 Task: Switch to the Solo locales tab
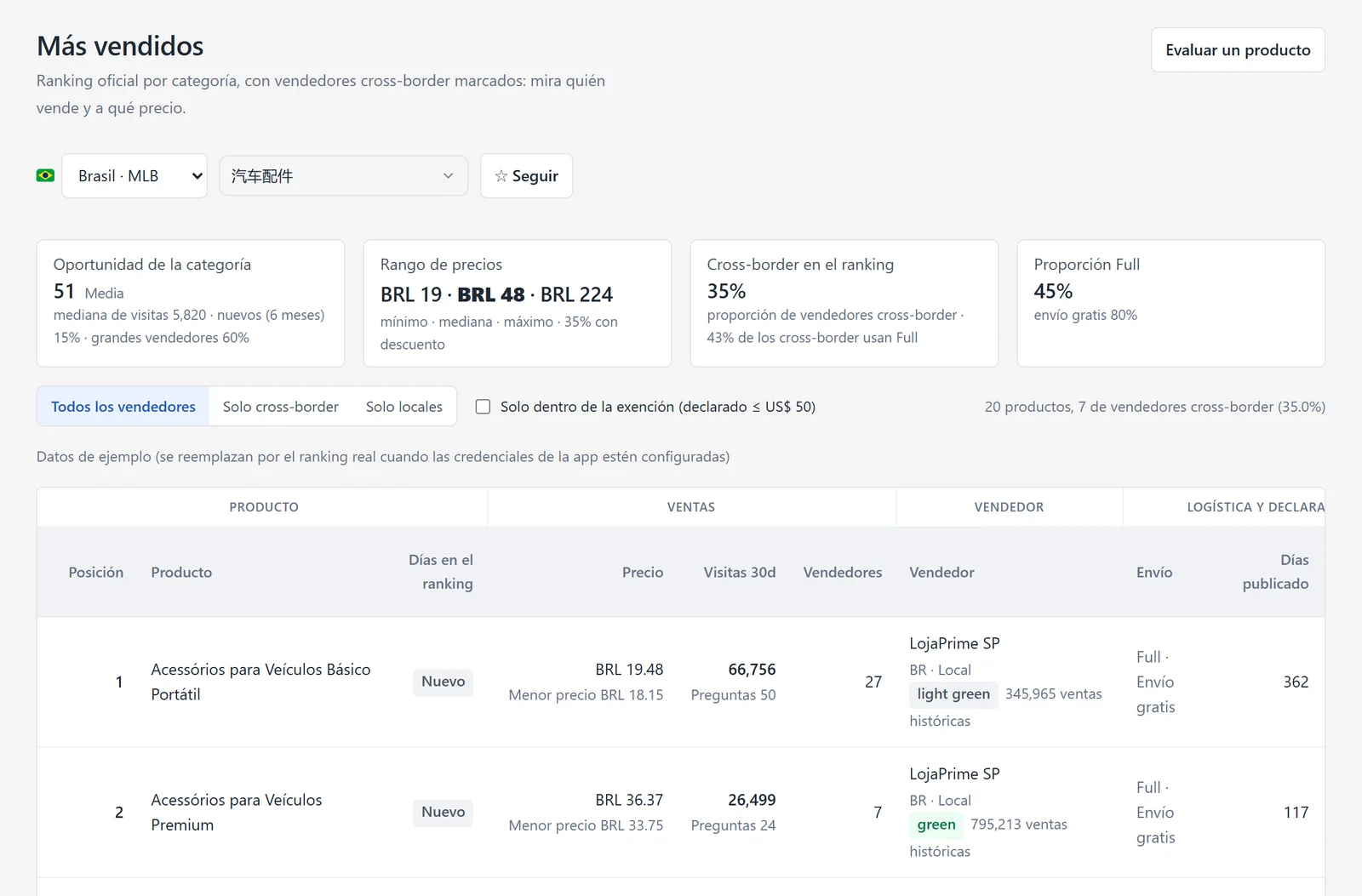pos(404,407)
